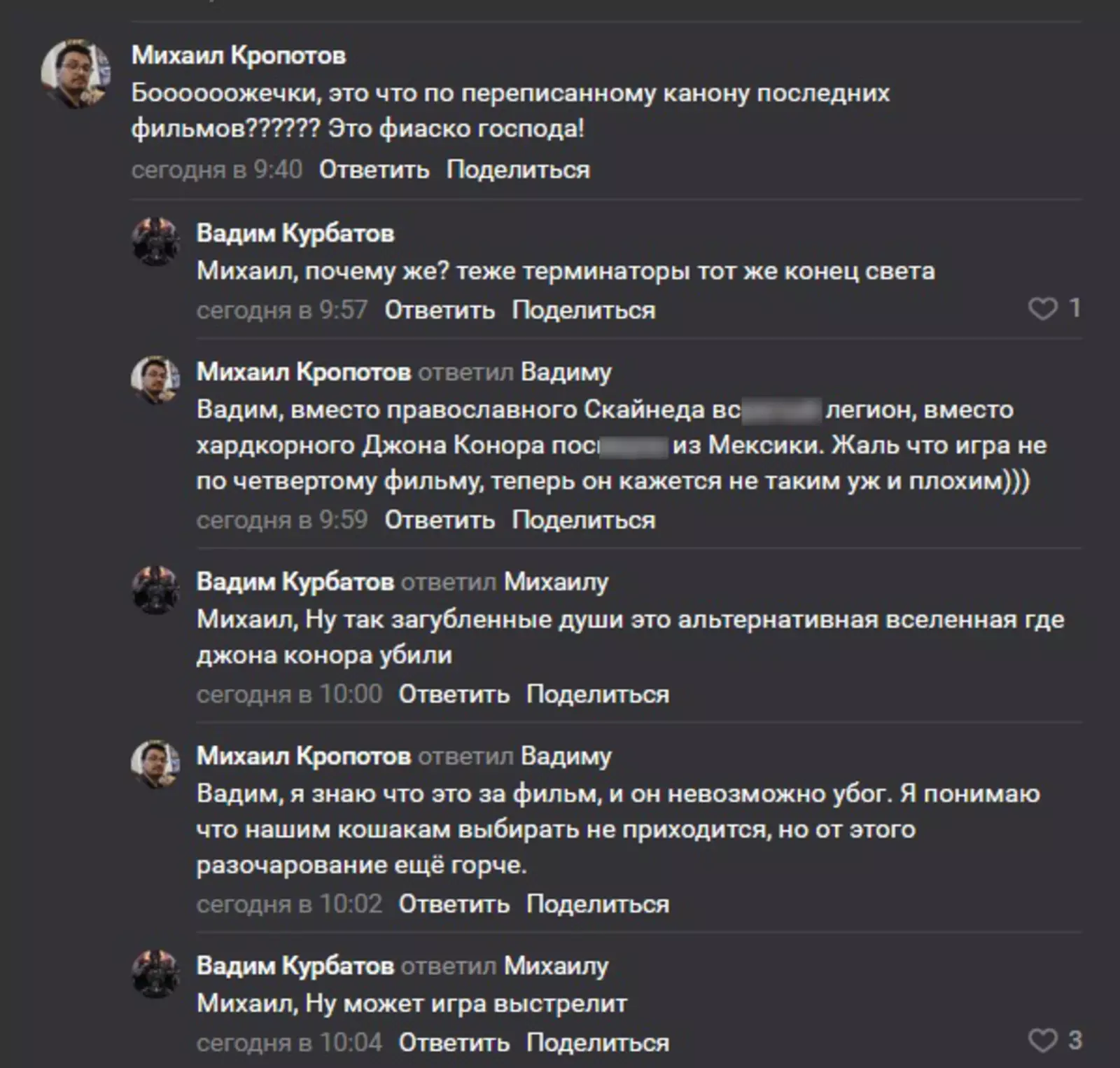Toggle like on Михаил's top comment
The image size is (1120, 1068).
[x=1044, y=169]
